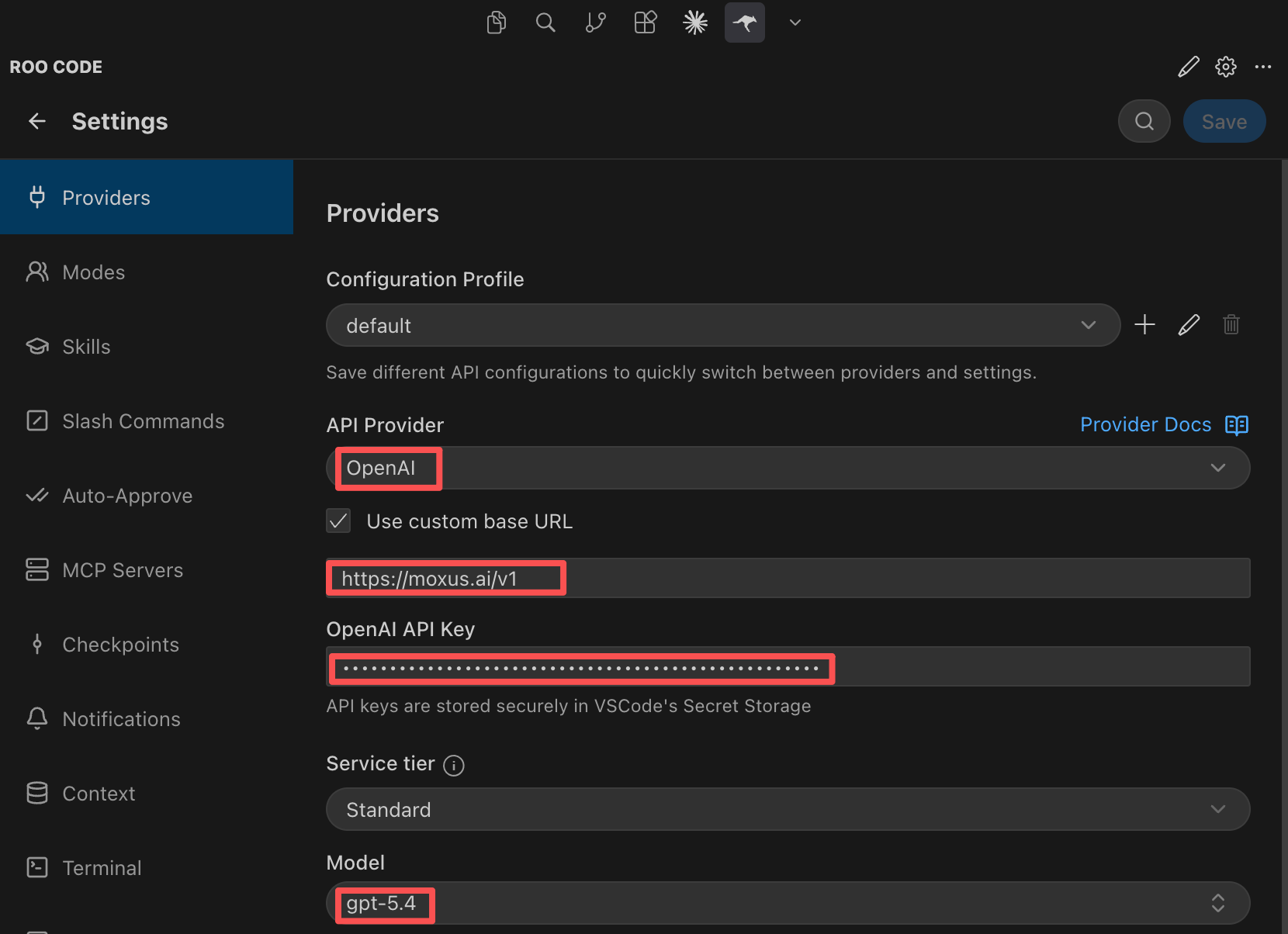Open the Terminal settings tab
This screenshot has width=1288, height=934.
coord(147,867)
